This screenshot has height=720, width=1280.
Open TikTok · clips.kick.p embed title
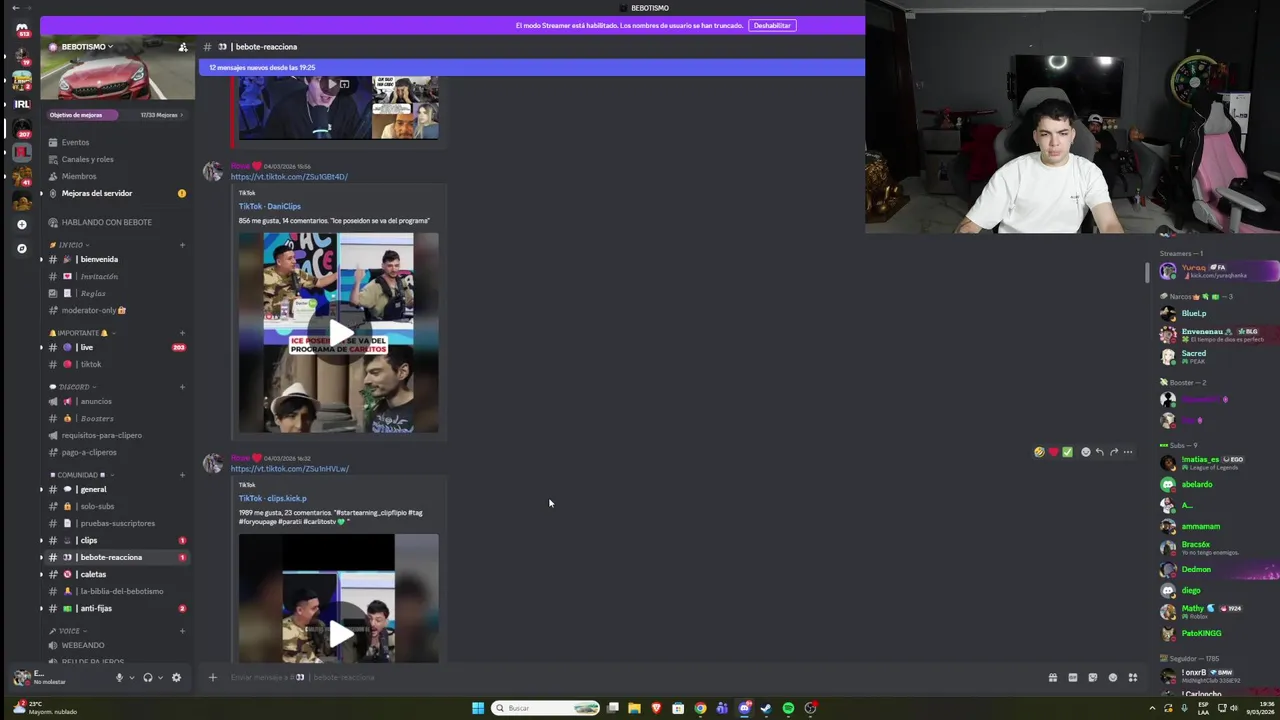(x=272, y=498)
